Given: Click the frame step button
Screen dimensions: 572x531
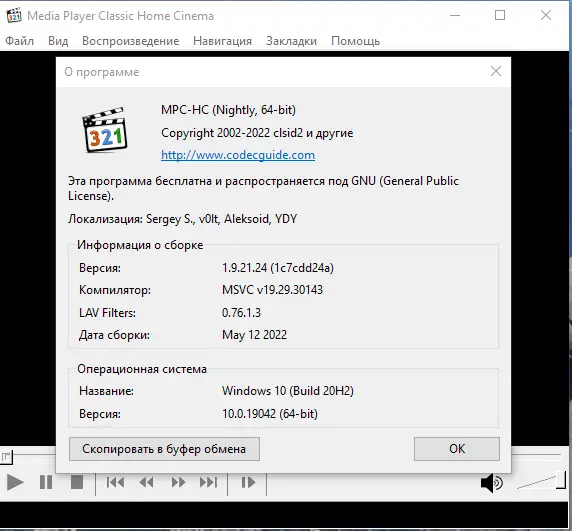Looking at the screenshot, I should point(248,482).
